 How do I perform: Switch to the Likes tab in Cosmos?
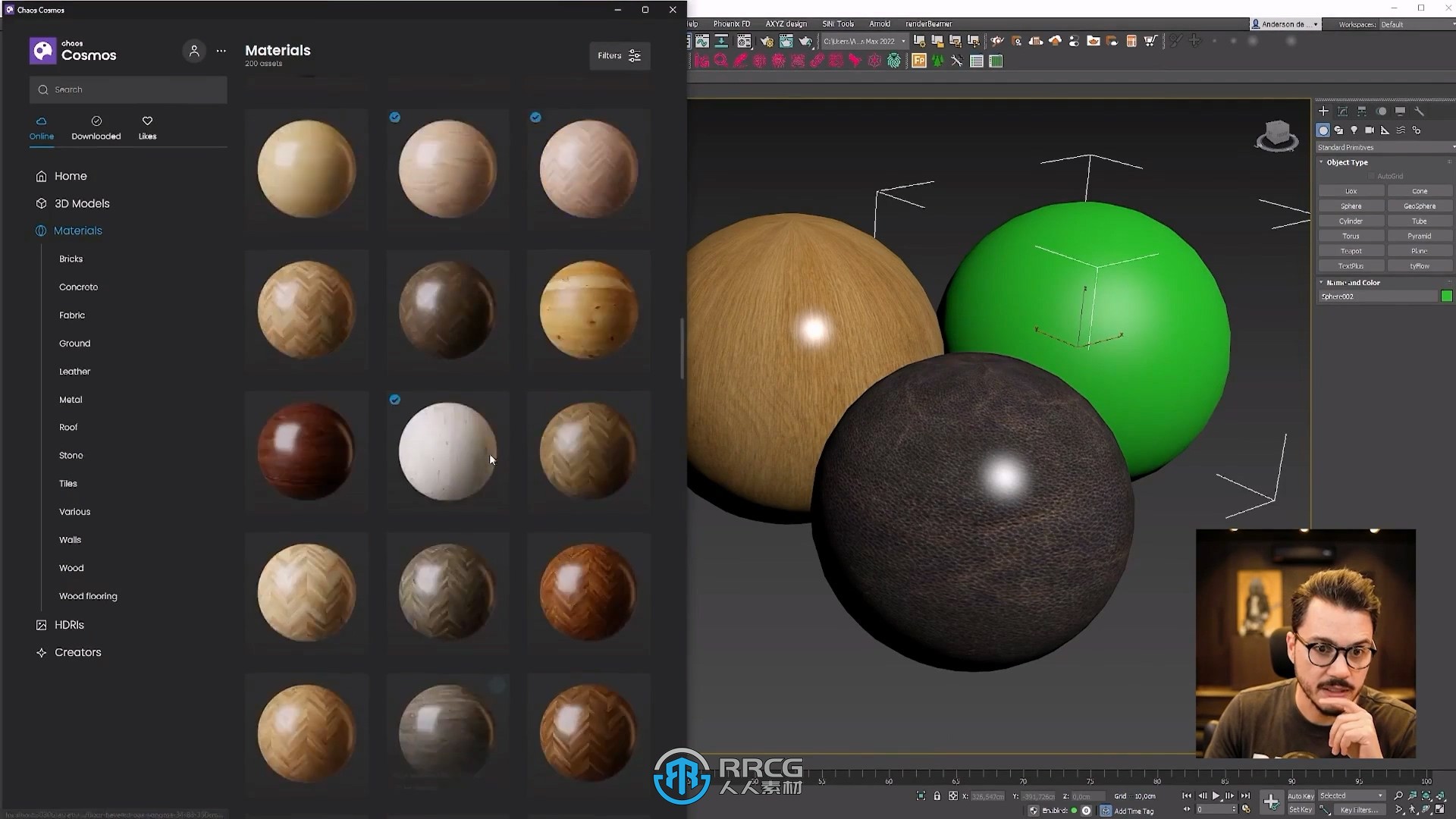[x=147, y=128]
